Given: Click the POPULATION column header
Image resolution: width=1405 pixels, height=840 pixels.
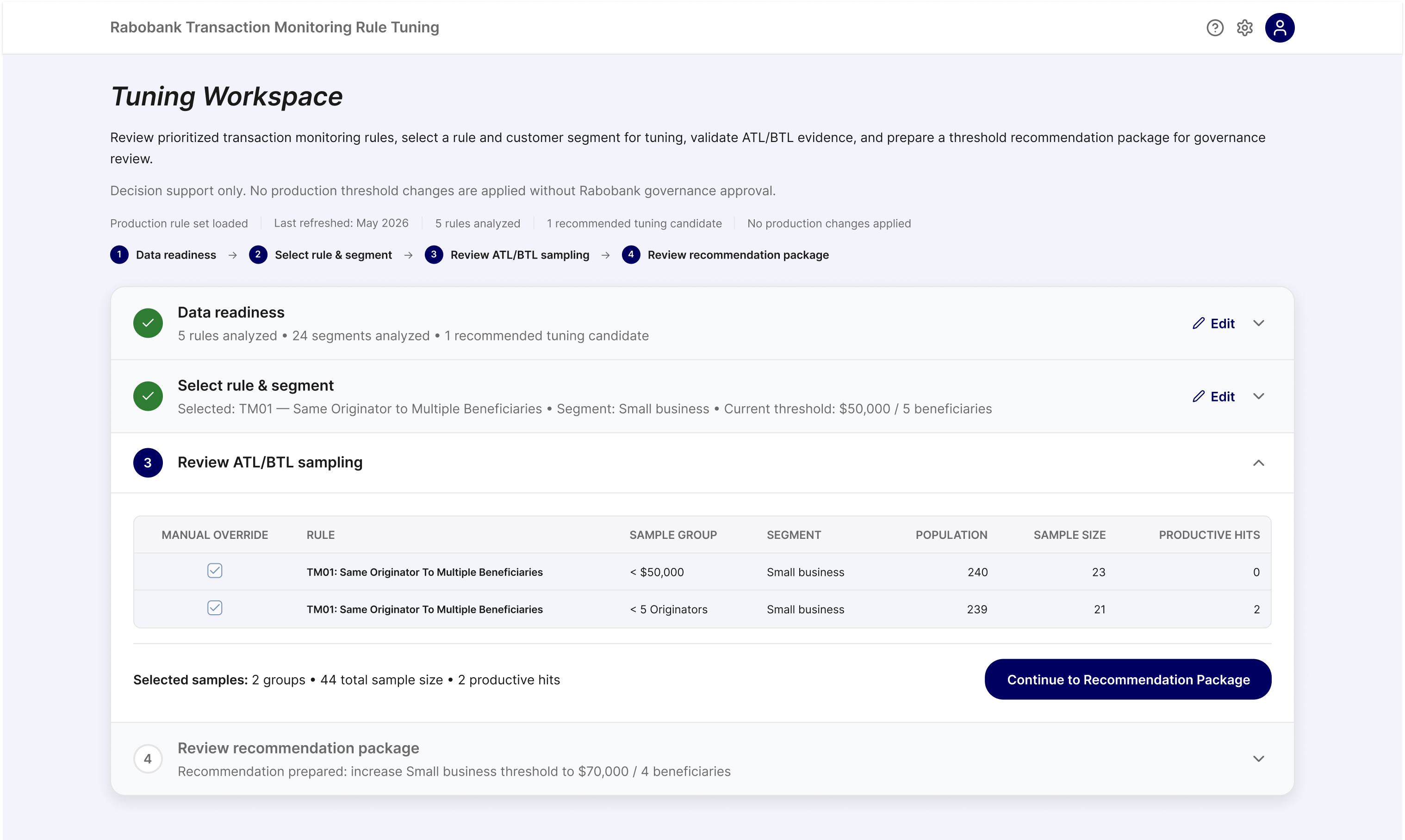Looking at the screenshot, I should pos(951,535).
